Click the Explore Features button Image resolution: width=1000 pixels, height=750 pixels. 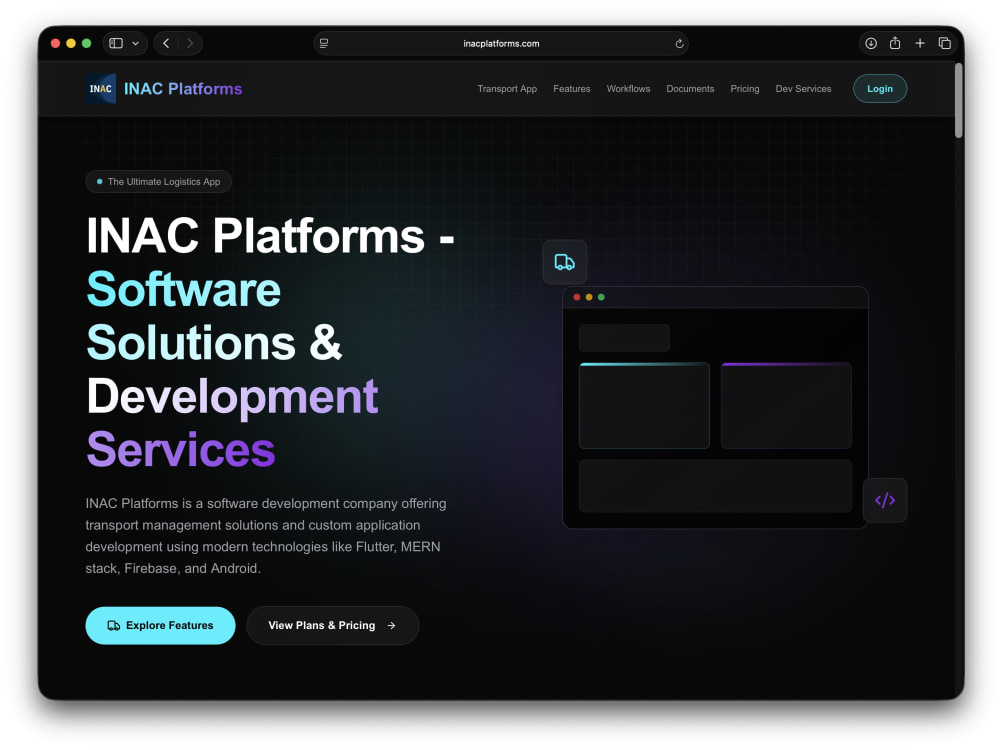tap(160, 626)
